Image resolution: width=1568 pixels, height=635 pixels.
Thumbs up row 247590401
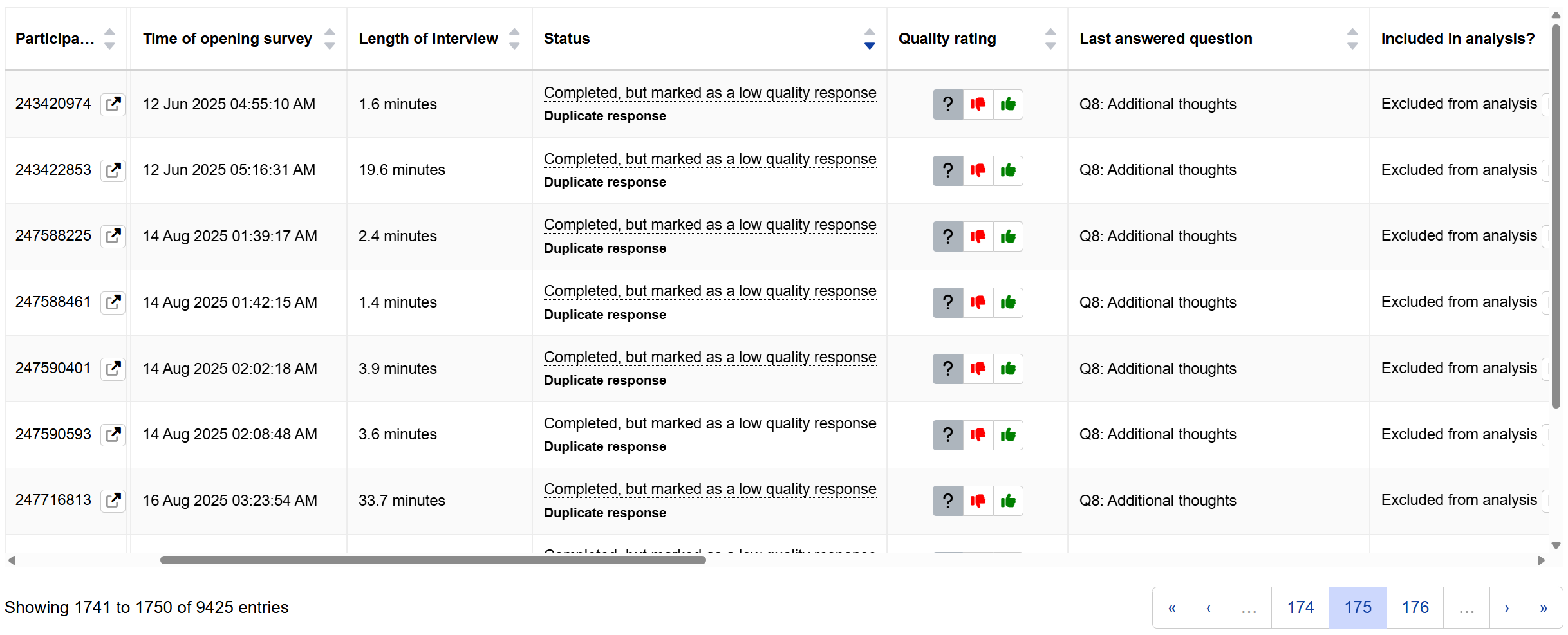pyautogui.click(x=1008, y=369)
